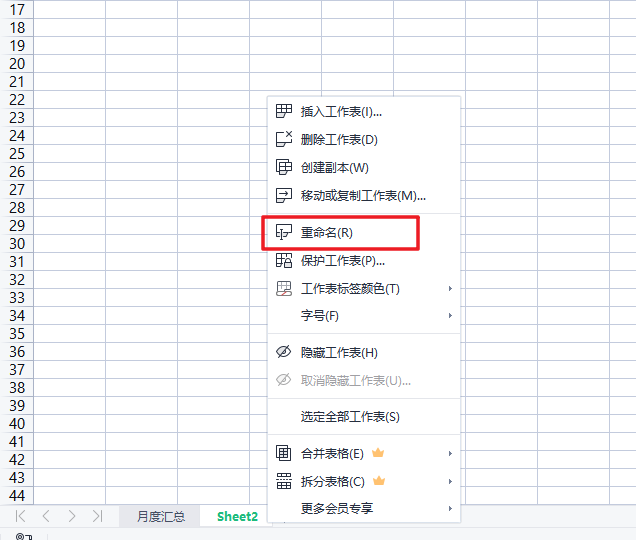This screenshot has height=540, width=636.
Task: Open the 更多会员专享 submenu
Action: (364, 508)
